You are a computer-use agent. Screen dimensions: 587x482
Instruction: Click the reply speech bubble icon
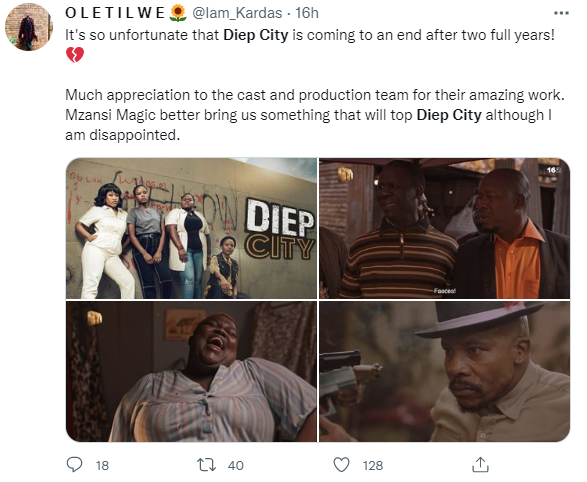click(74, 464)
